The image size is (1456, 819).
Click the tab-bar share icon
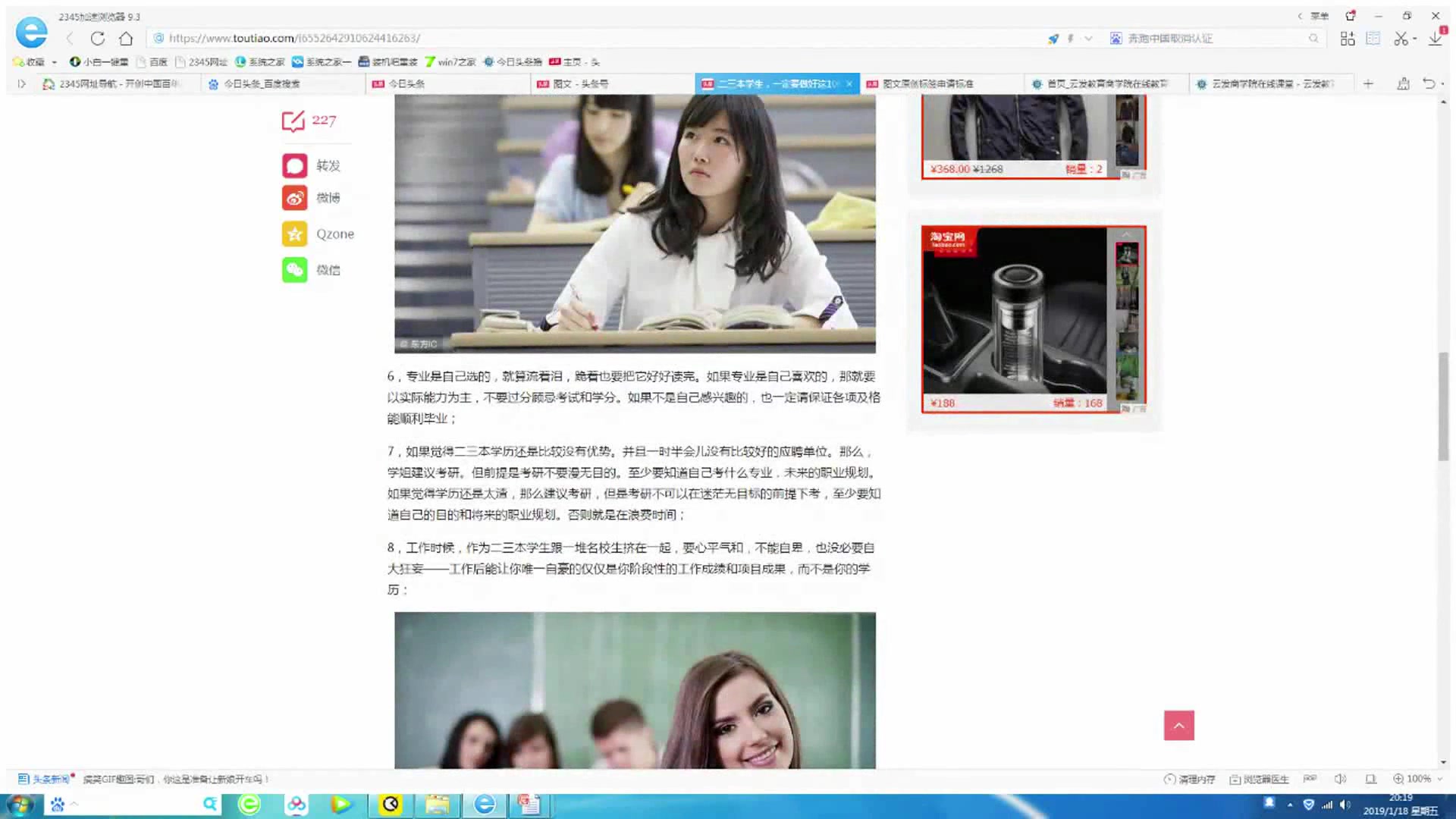coord(1404,83)
